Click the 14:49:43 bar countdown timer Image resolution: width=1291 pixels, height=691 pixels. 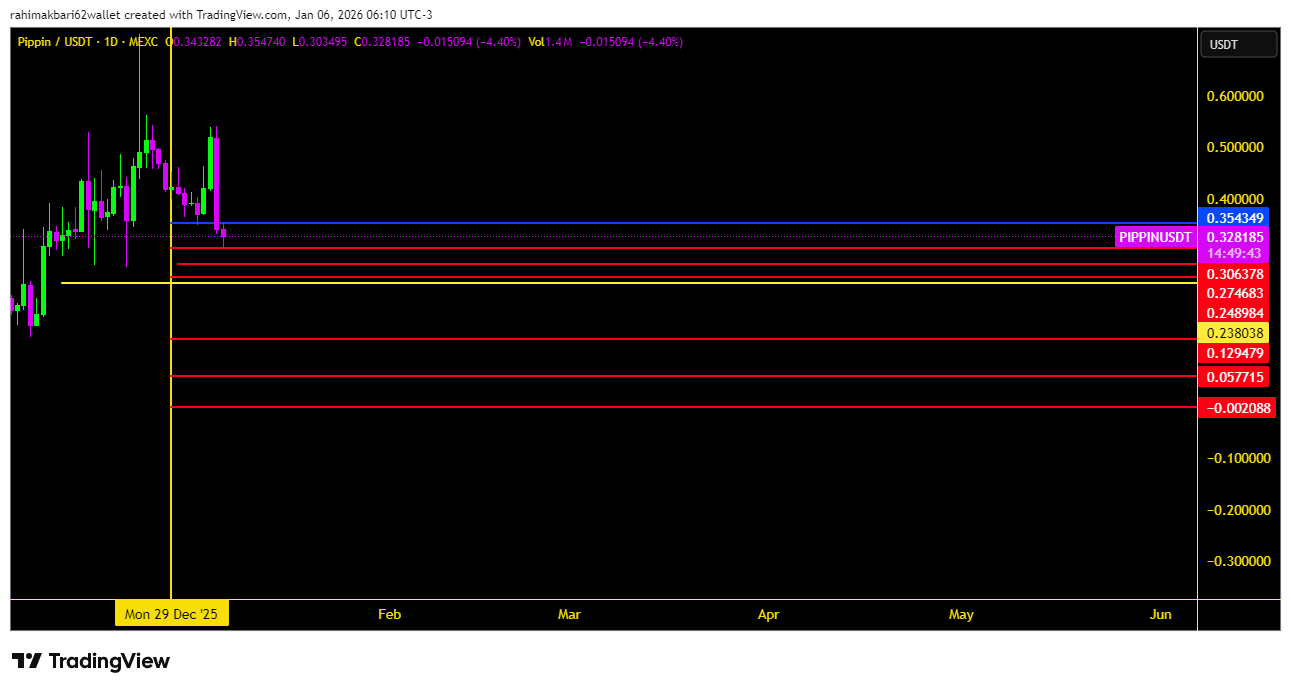click(x=1236, y=253)
